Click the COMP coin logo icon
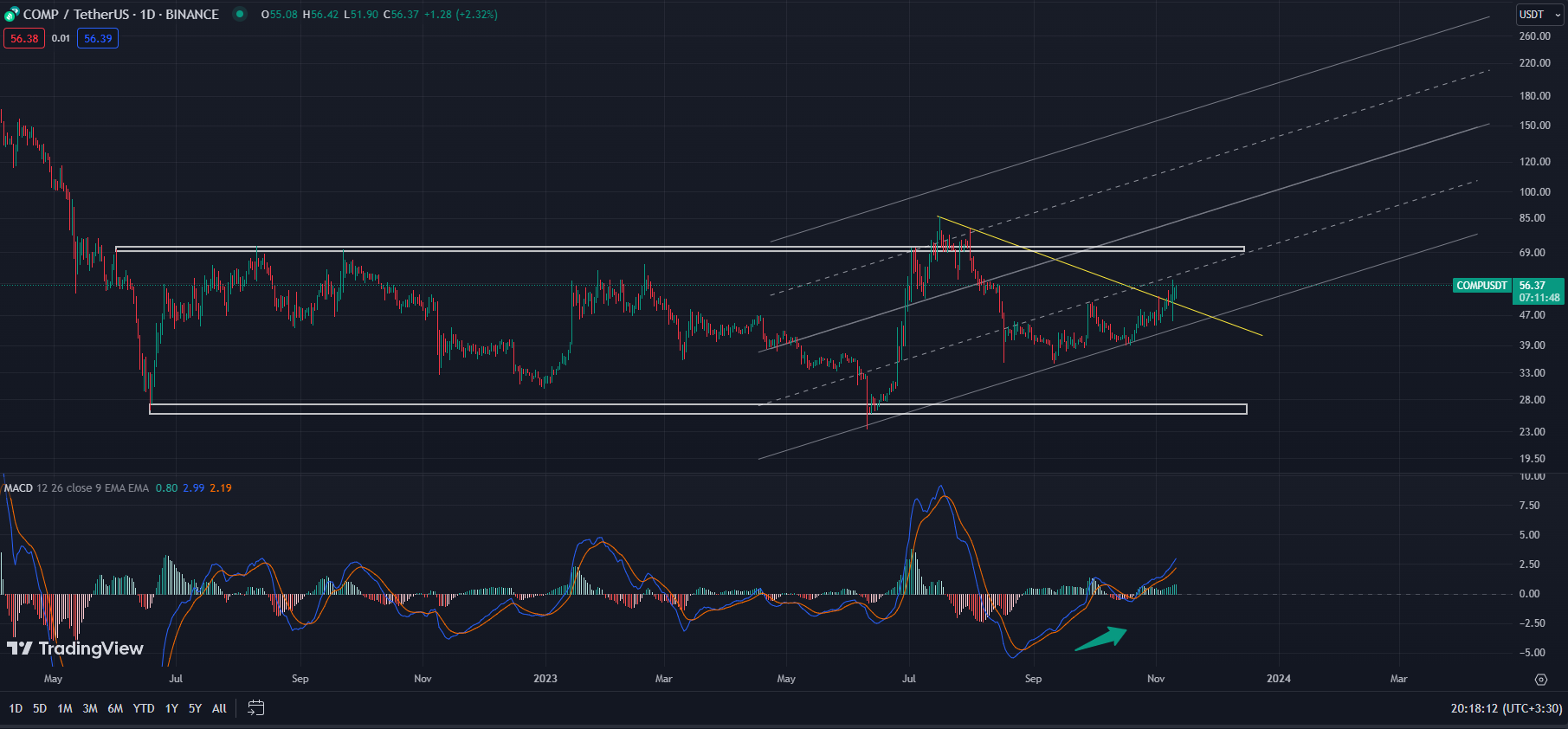This screenshot has width=1568, height=729. pos(11,14)
